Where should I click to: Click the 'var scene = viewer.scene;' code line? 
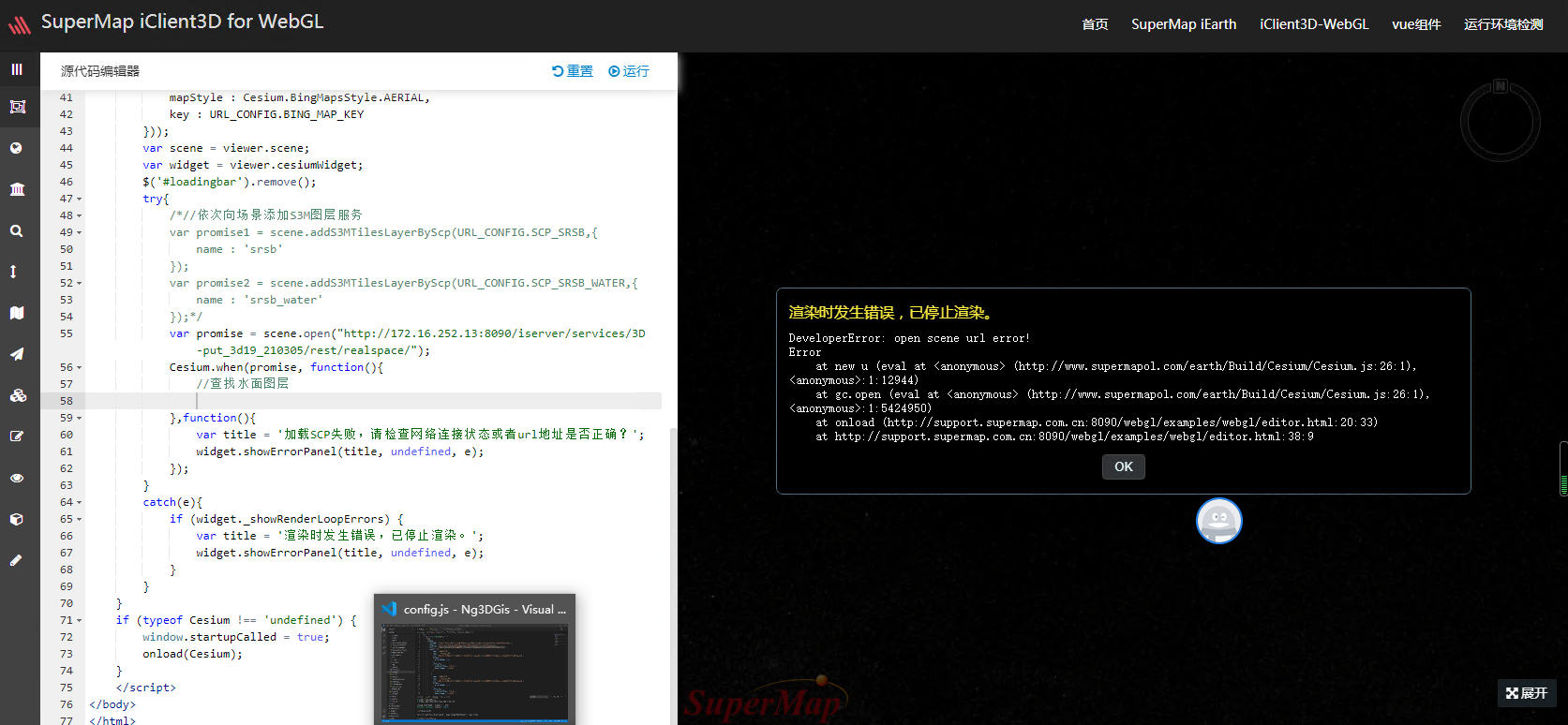coord(226,148)
